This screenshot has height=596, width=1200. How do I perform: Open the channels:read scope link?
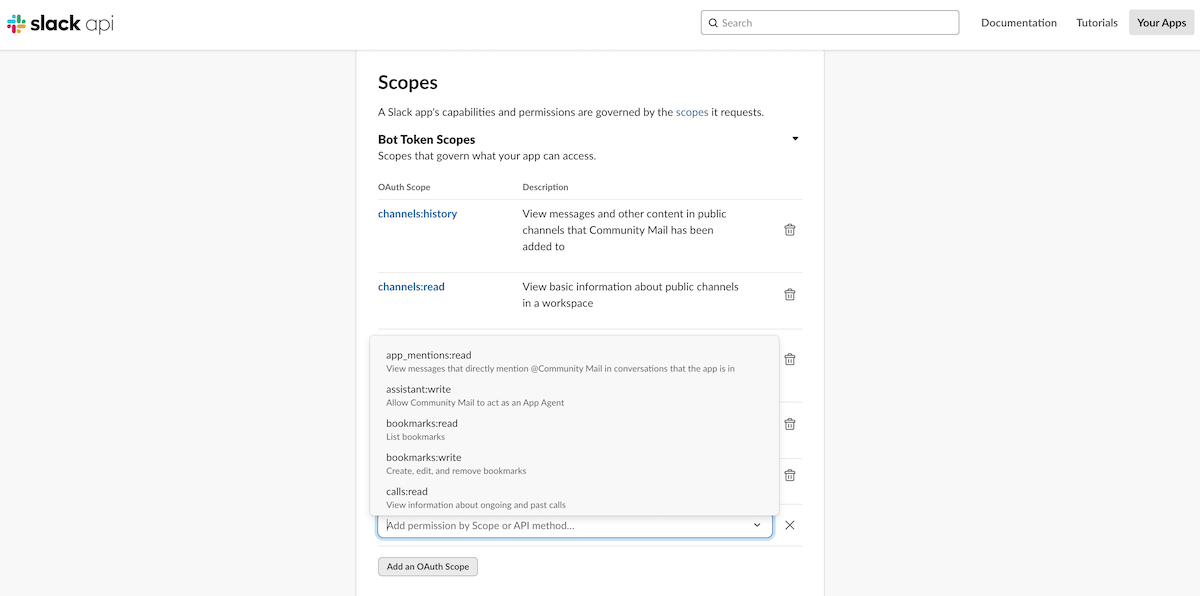coord(411,287)
